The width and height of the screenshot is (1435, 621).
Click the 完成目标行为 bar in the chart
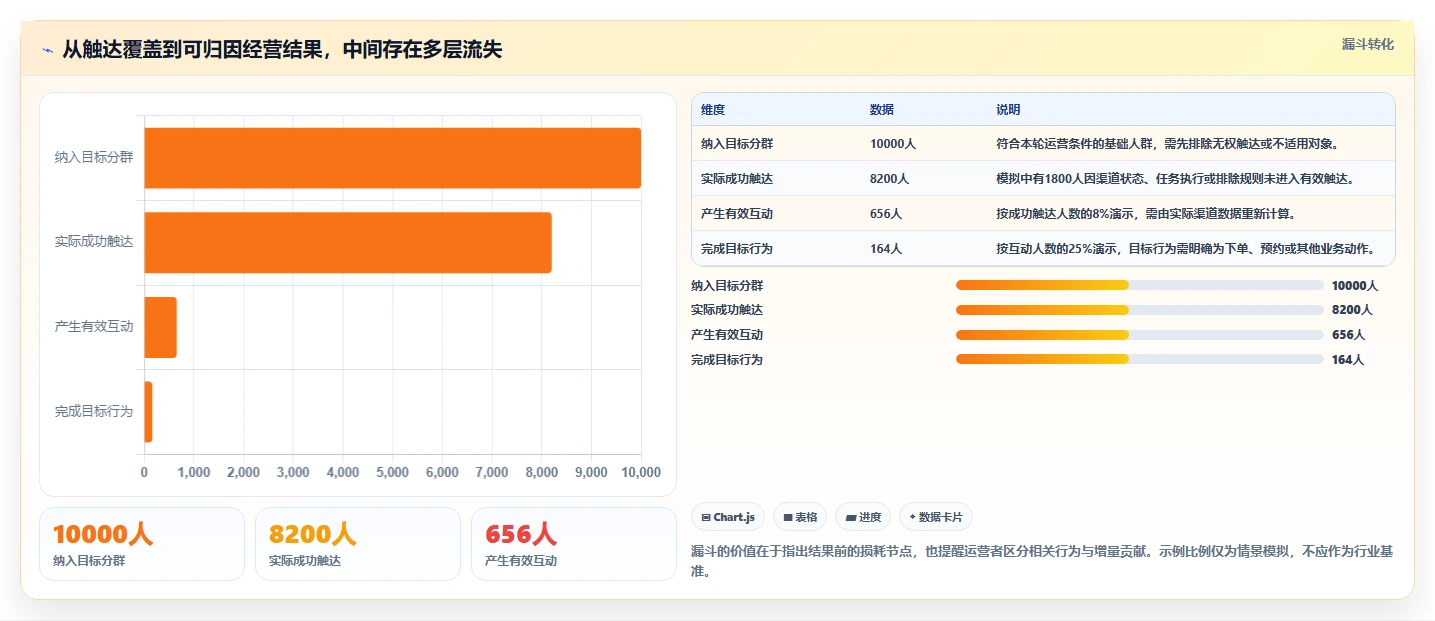148,411
